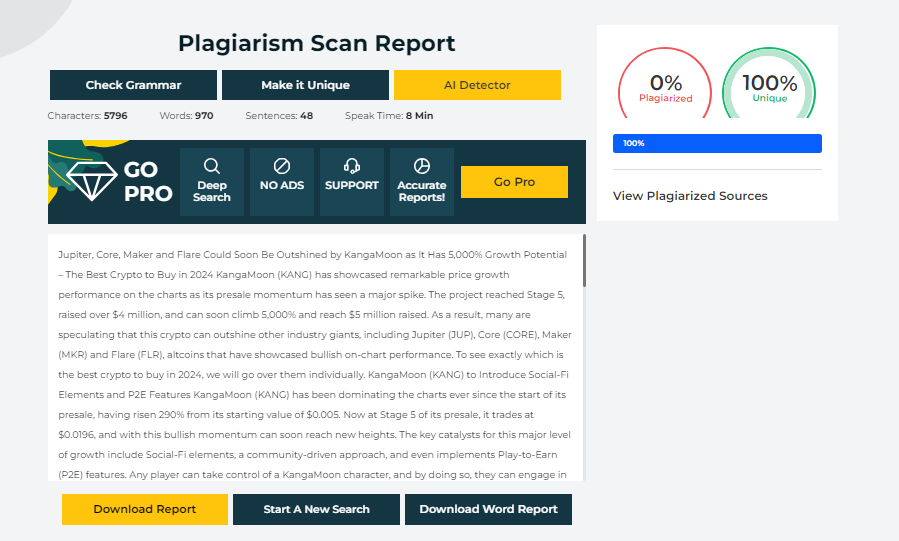Click the NO ADS label

(282, 186)
